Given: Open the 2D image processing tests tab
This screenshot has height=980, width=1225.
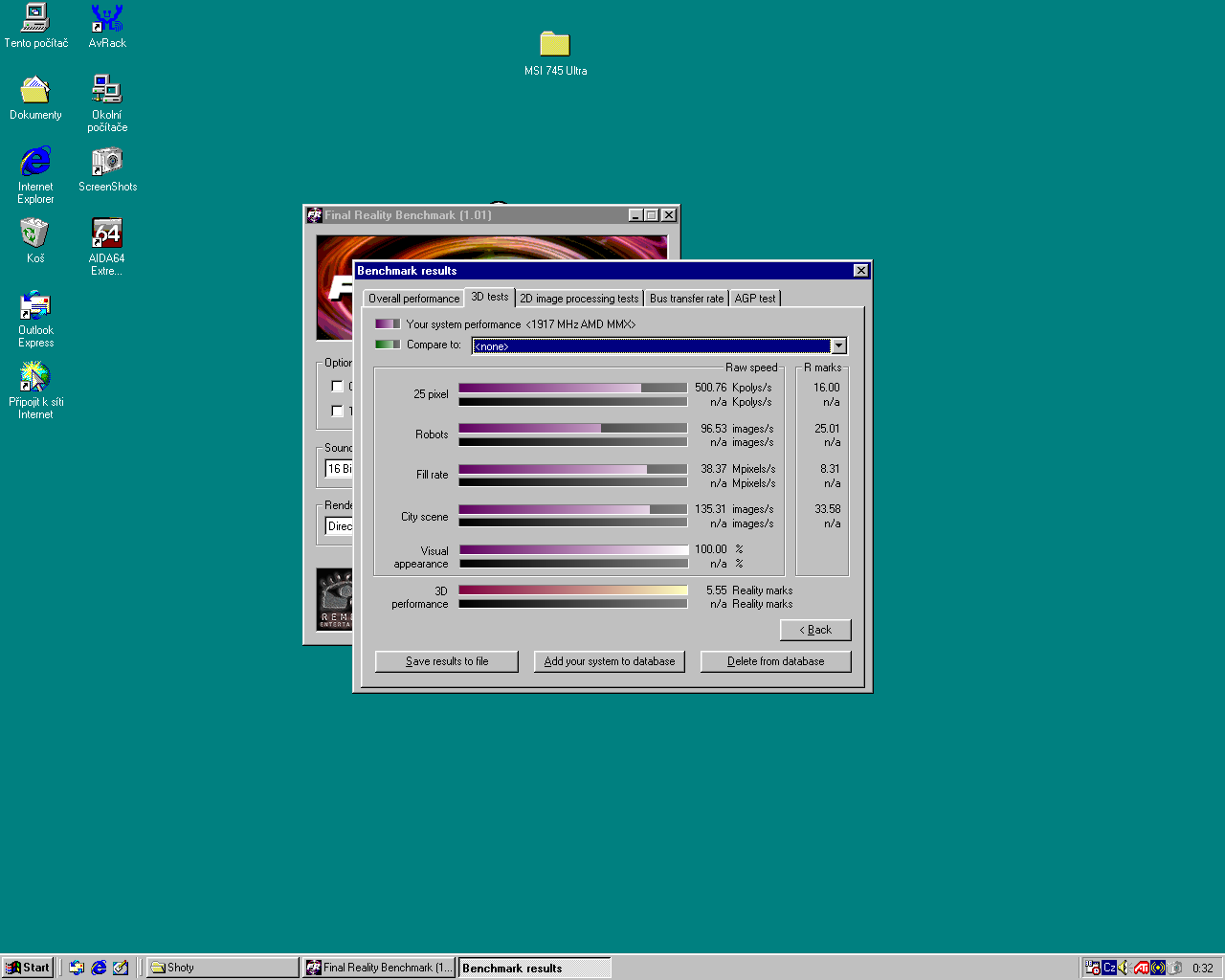Looking at the screenshot, I should [x=579, y=299].
